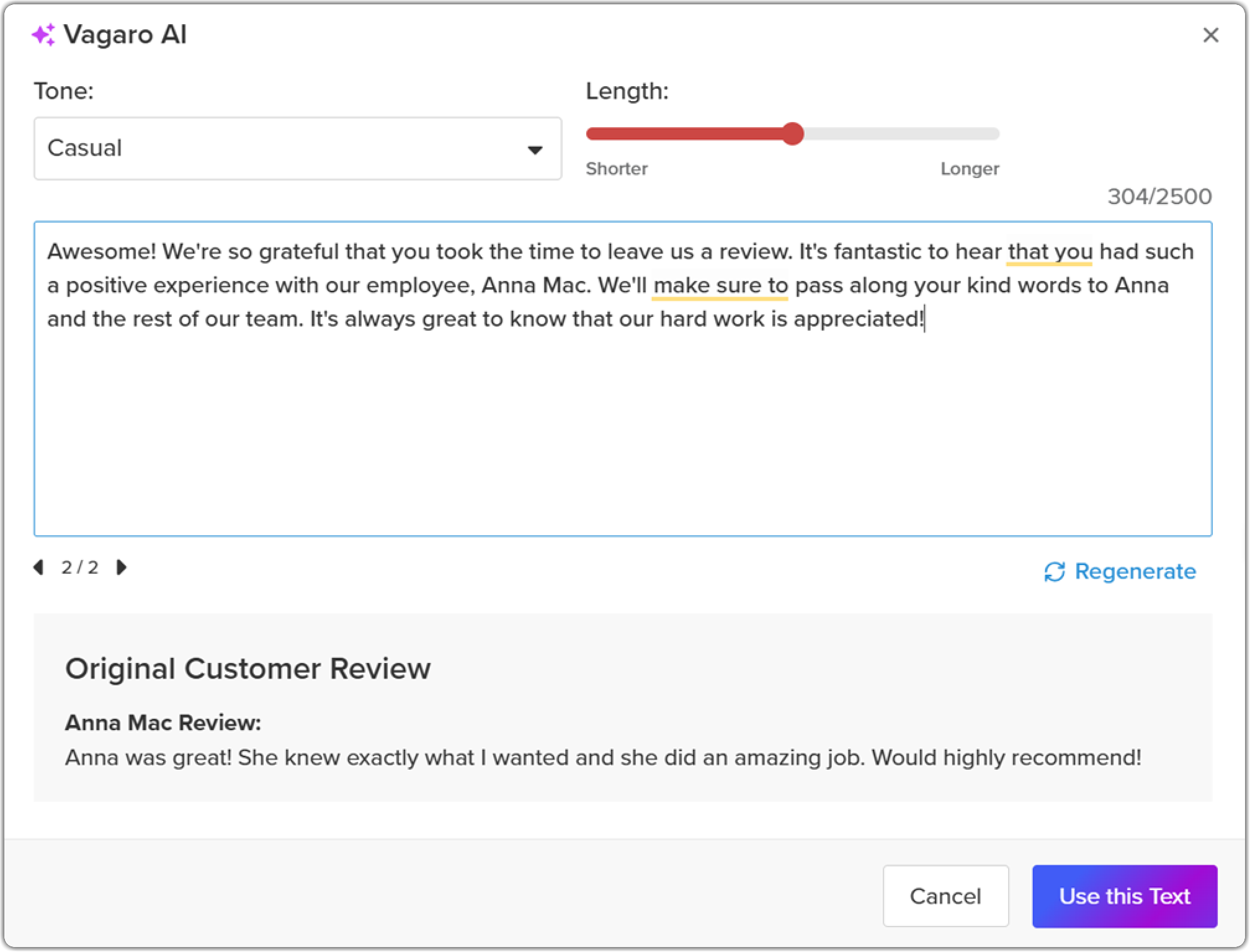The height and width of the screenshot is (952, 1250).
Task: Go to previous generated version arrow
Action: 38,567
